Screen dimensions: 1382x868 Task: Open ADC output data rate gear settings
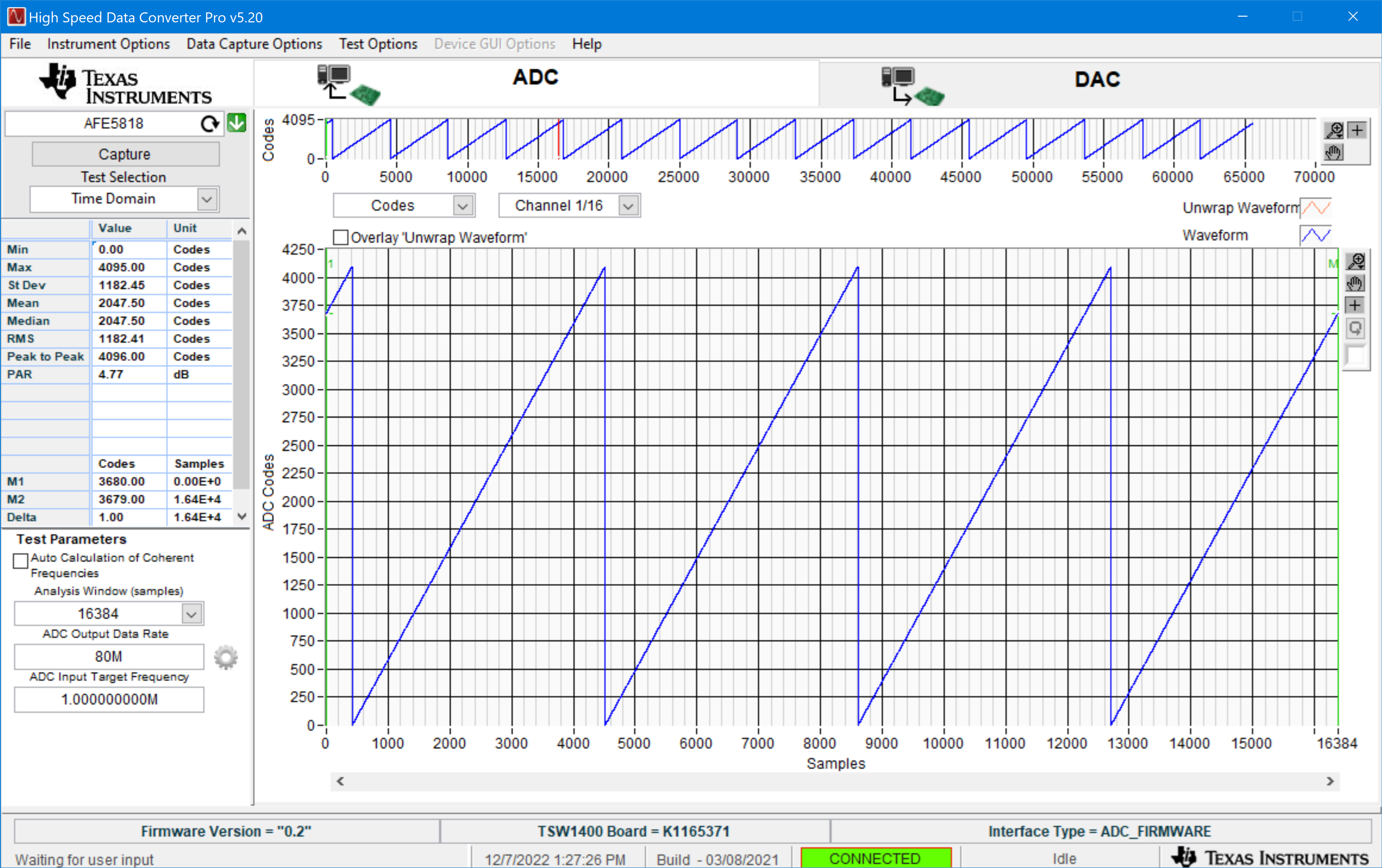click(226, 658)
